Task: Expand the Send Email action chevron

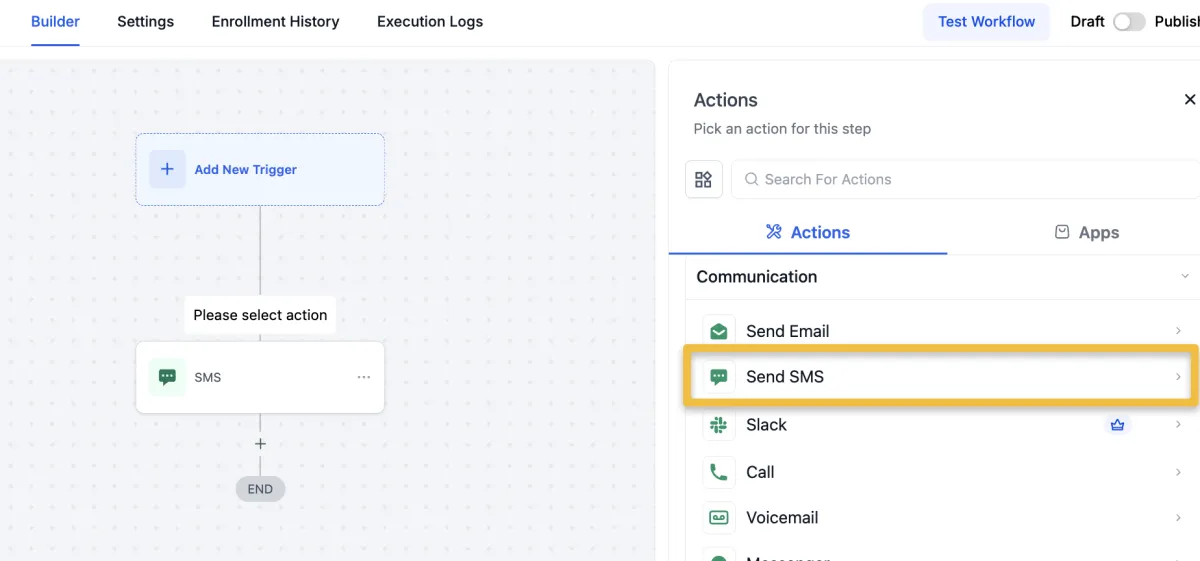Action: point(1179,331)
